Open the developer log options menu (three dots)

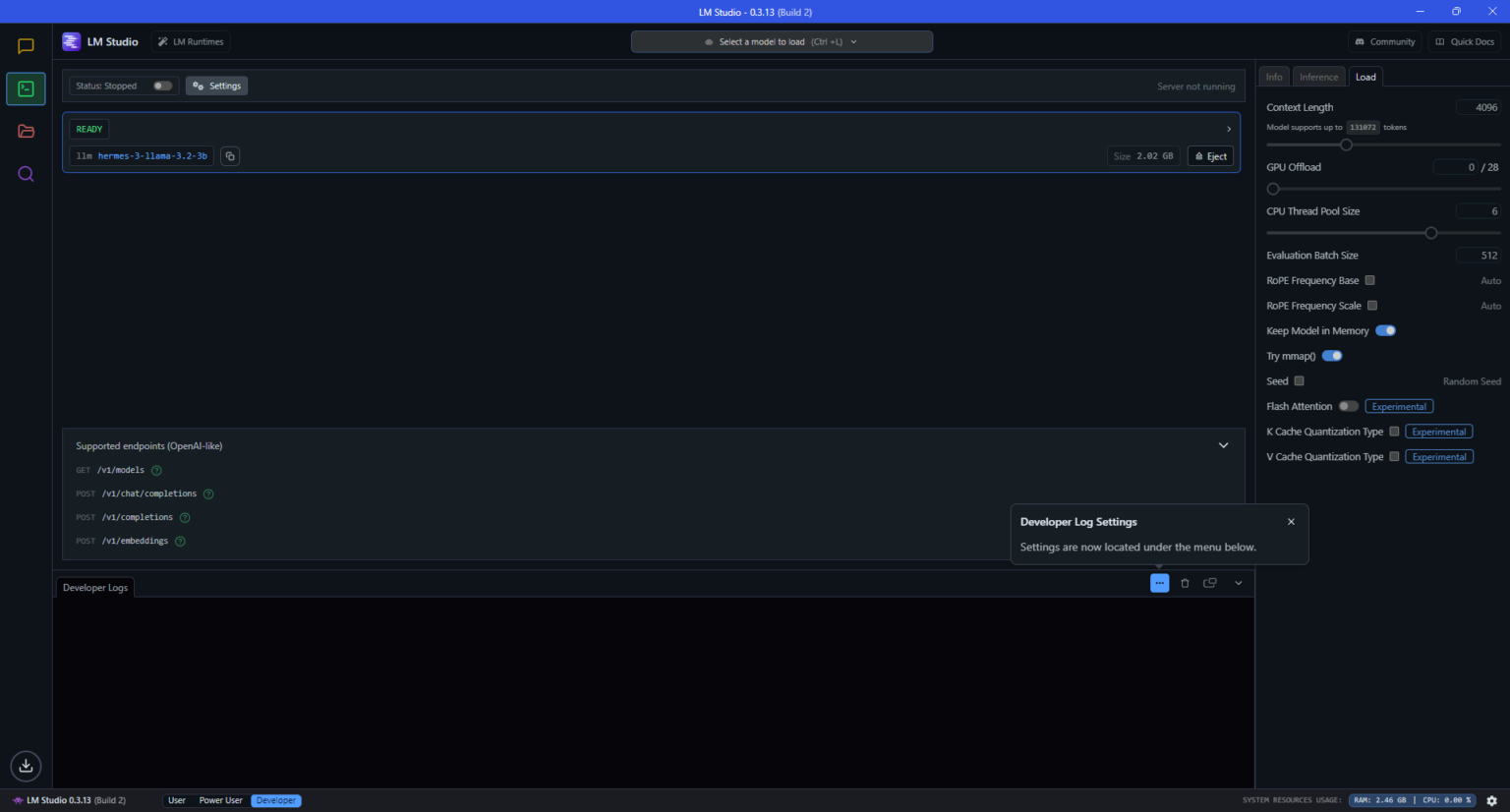point(1159,583)
